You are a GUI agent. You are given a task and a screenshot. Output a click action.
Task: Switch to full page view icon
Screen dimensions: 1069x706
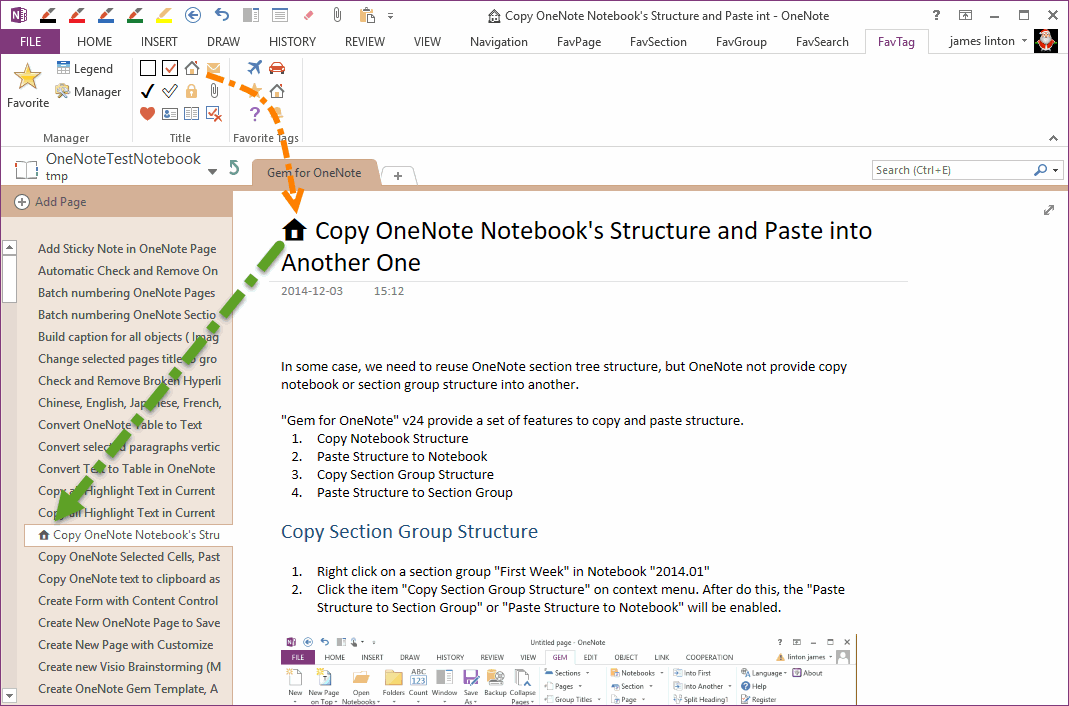(279, 15)
